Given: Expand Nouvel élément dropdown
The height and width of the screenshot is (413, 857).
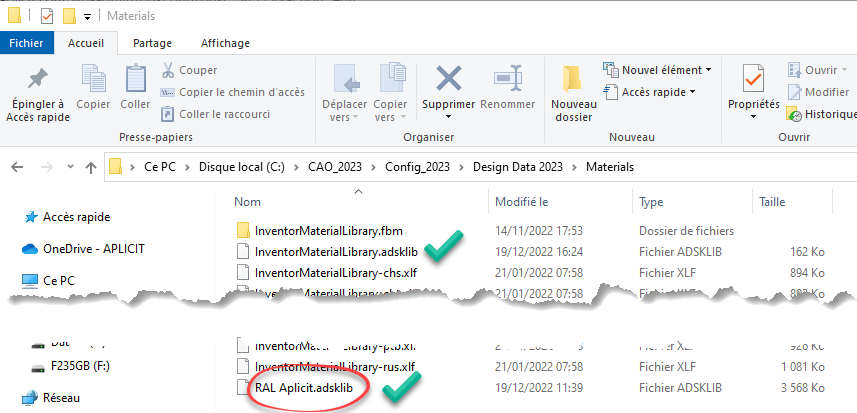Looking at the screenshot, I should [x=658, y=70].
